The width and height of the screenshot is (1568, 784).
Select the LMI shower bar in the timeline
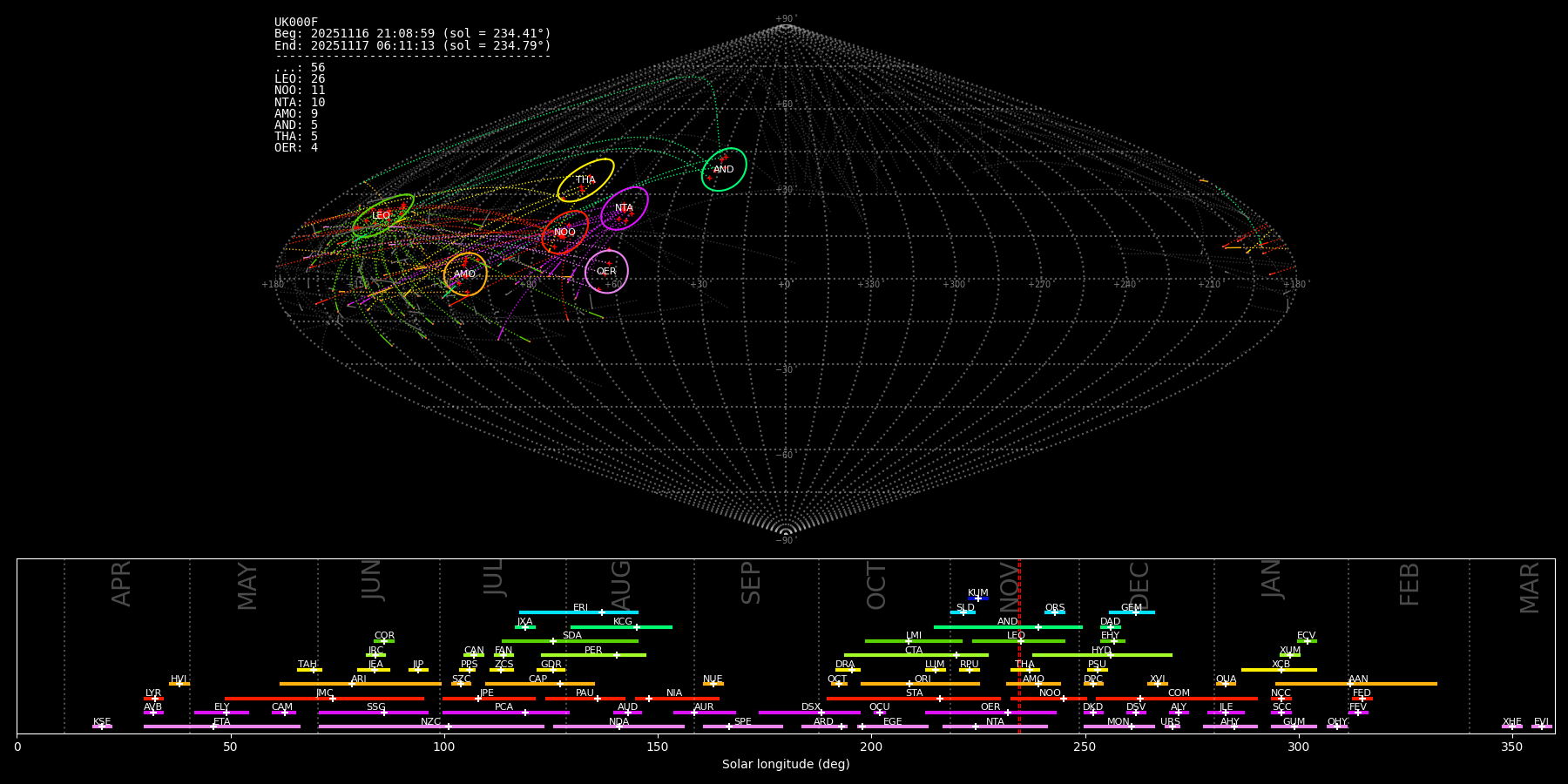(x=914, y=641)
